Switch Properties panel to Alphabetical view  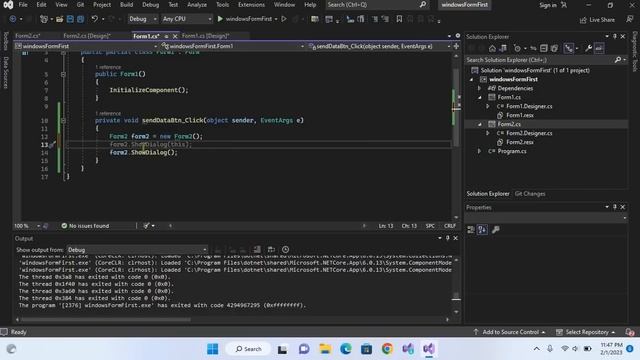coord(482,230)
